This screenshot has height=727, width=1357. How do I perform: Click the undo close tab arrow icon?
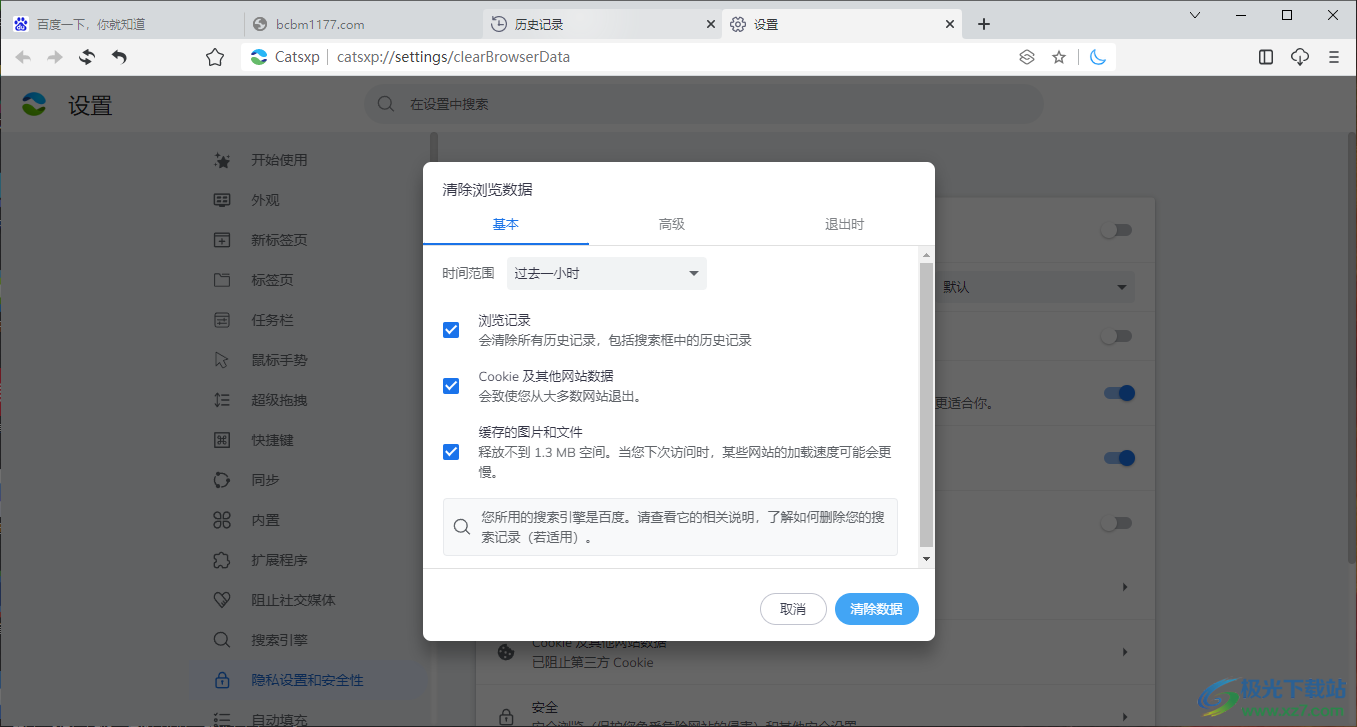click(x=119, y=57)
